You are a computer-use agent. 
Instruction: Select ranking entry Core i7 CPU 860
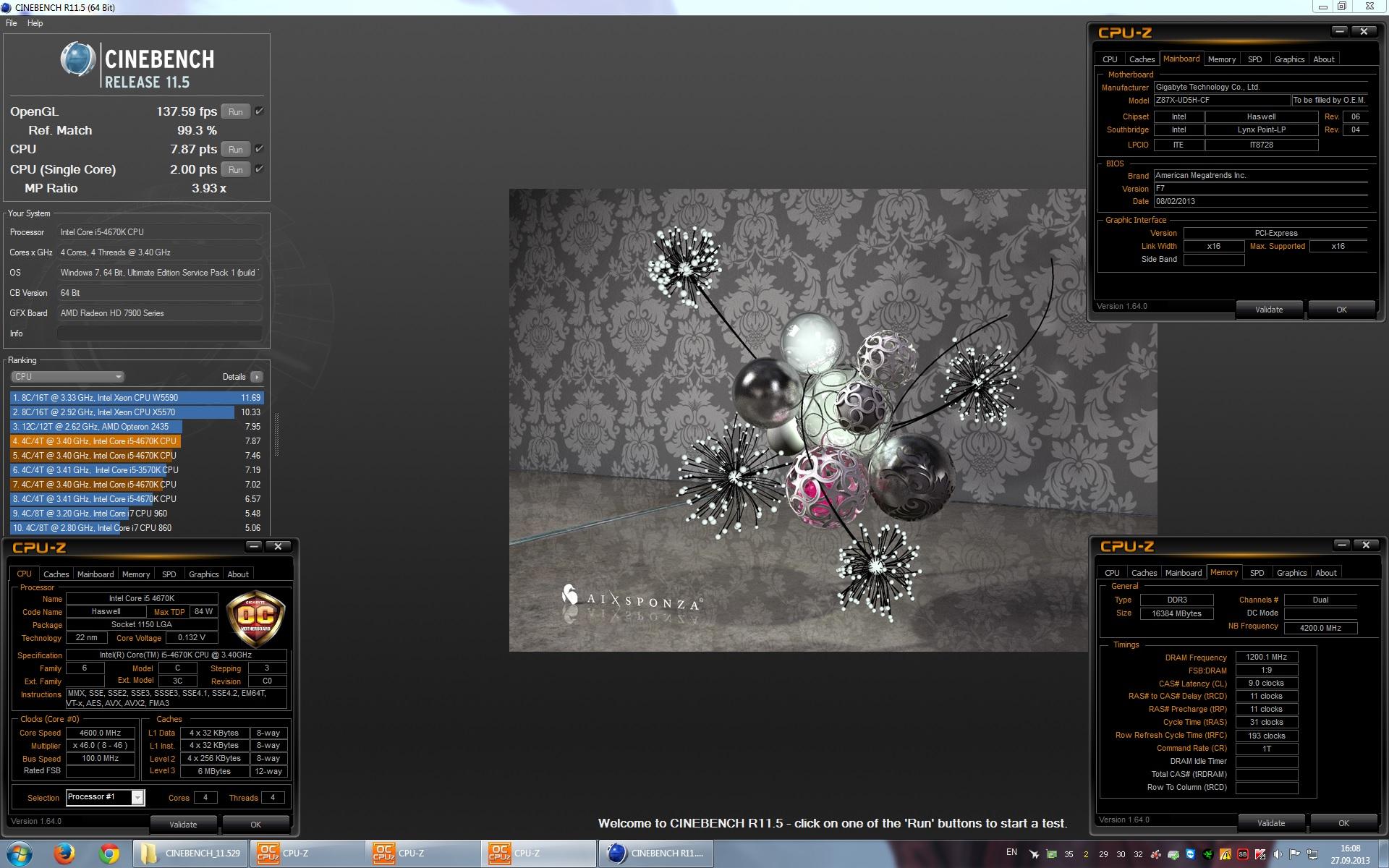137,528
